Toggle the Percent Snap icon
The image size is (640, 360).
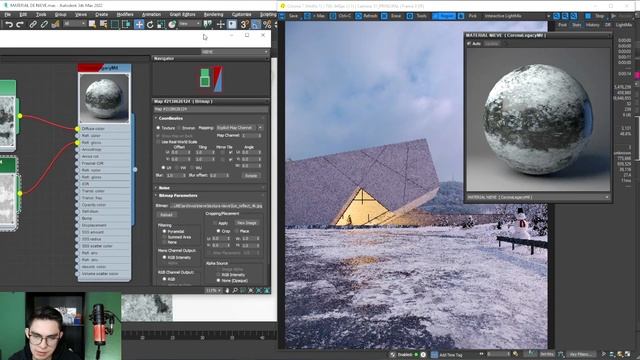(x=267, y=24)
